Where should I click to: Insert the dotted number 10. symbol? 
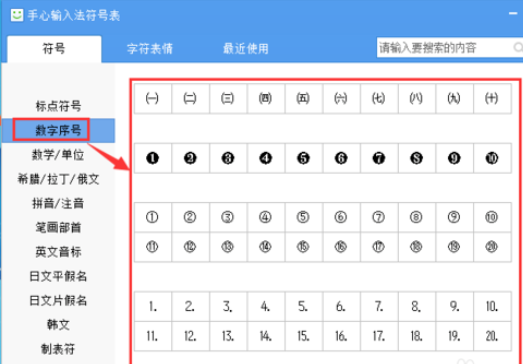(492, 307)
